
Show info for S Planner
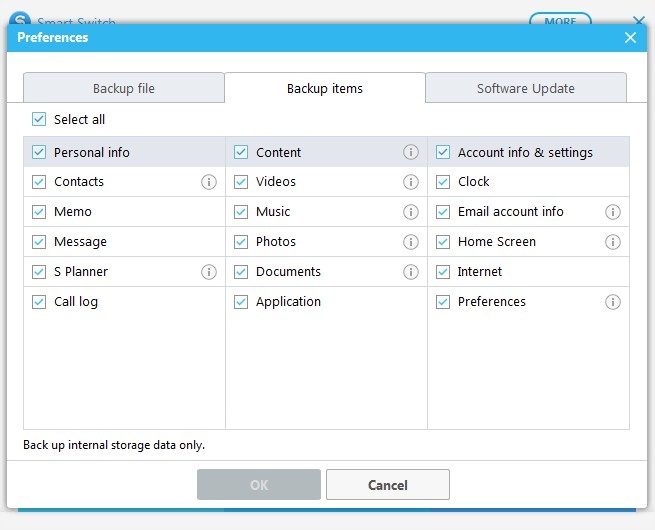(209, 272)
